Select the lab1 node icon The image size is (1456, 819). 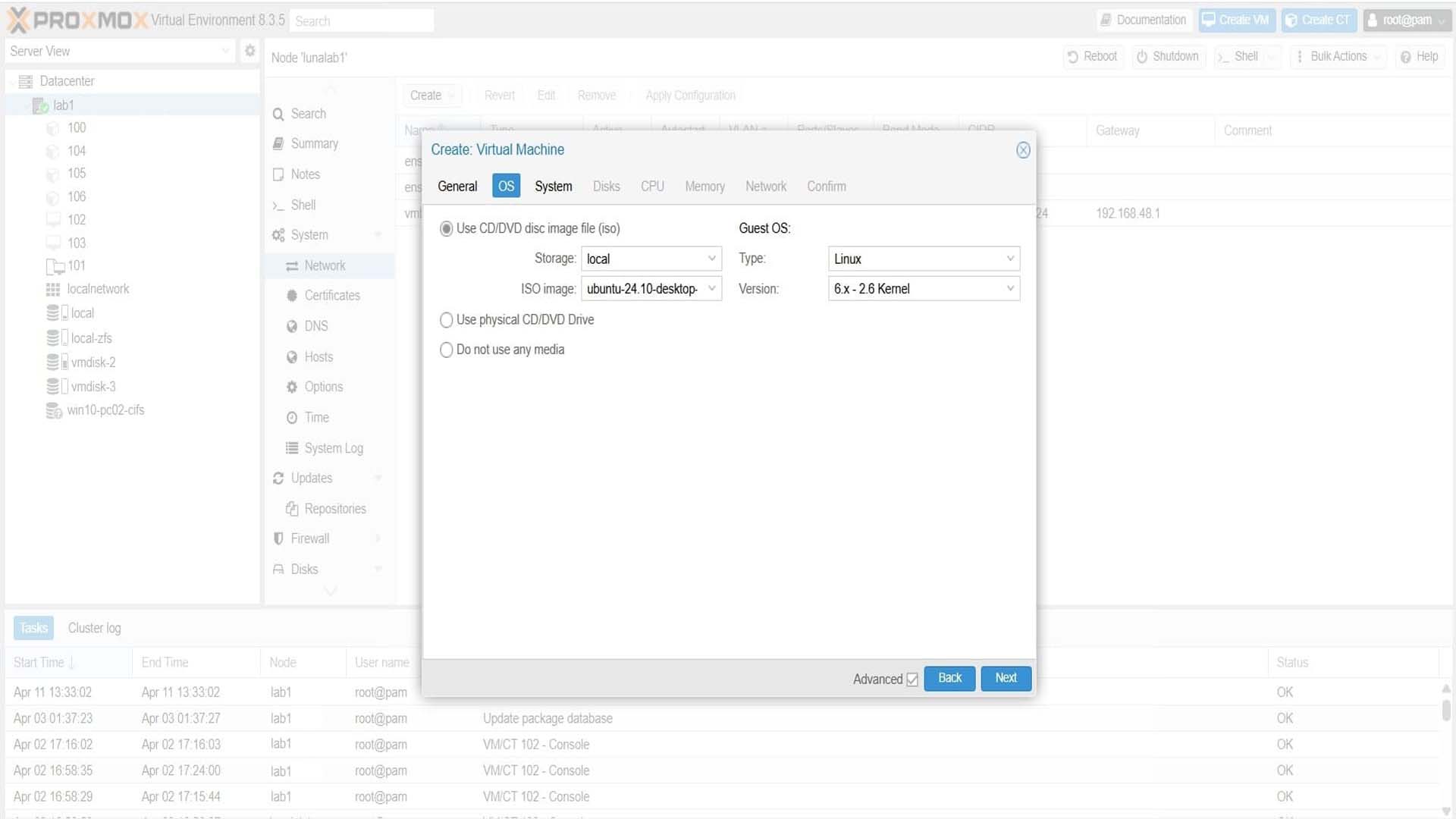click(x=40, y=105)
